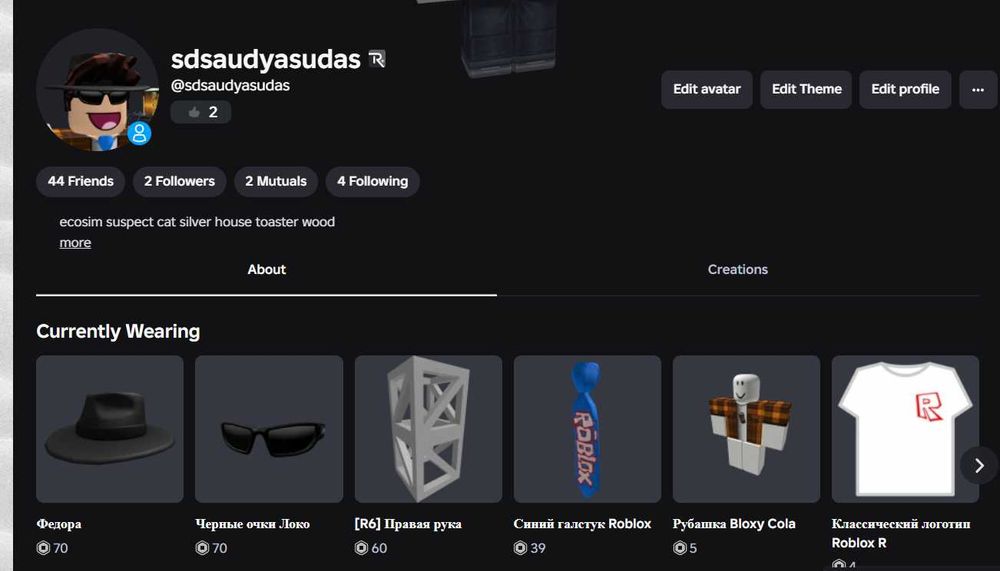Open the 2 Mutuals pill

click(x=276, y=181)
